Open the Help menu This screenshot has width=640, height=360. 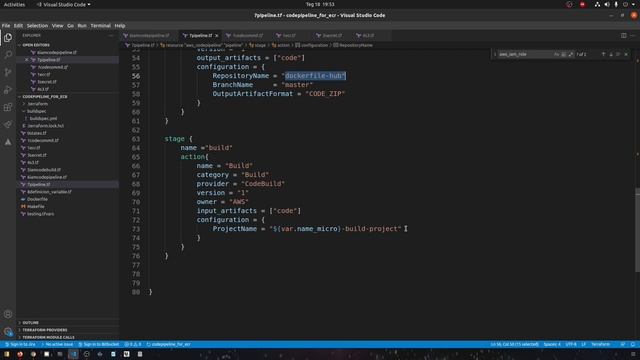click(x=120, y=25)
